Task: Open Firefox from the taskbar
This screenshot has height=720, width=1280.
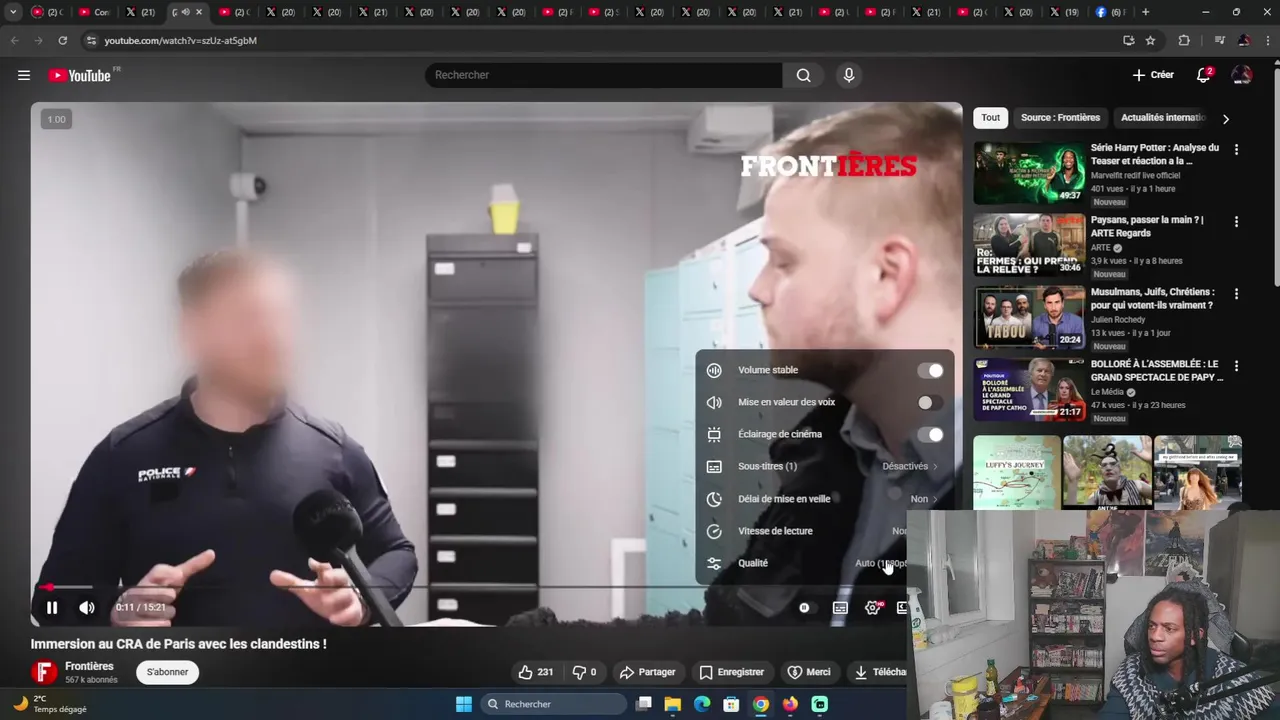Action: click(790, 704)
